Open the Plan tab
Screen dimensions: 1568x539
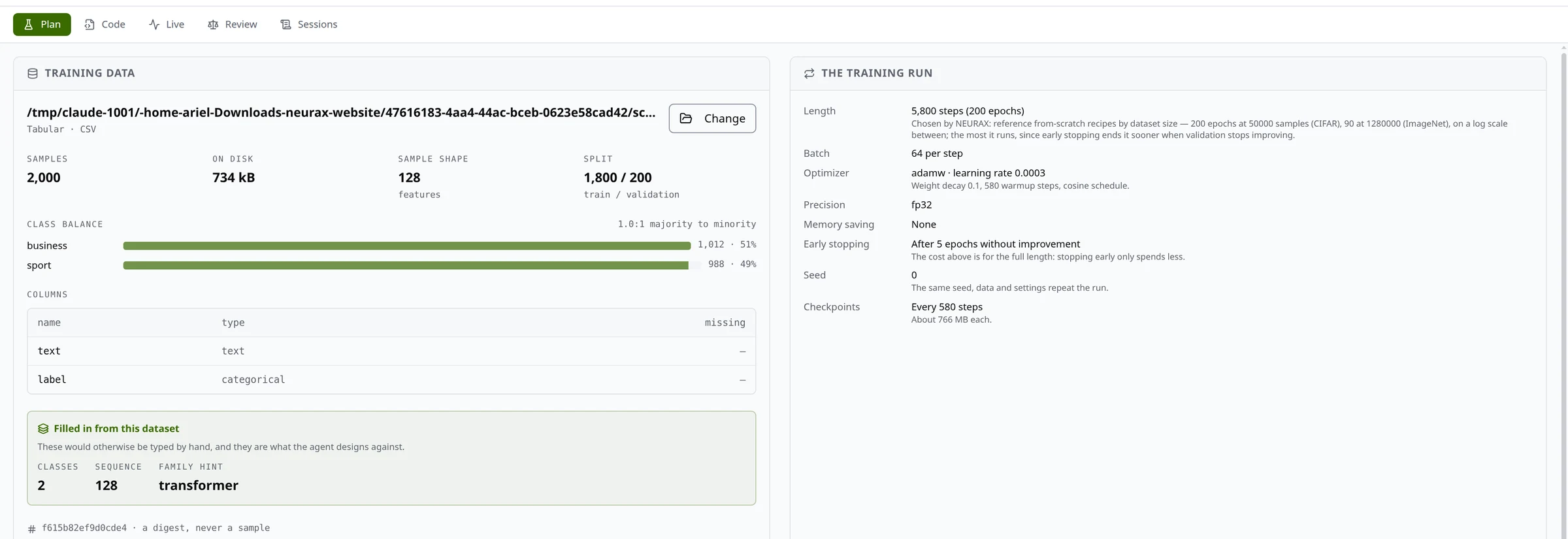pos(42,24)
